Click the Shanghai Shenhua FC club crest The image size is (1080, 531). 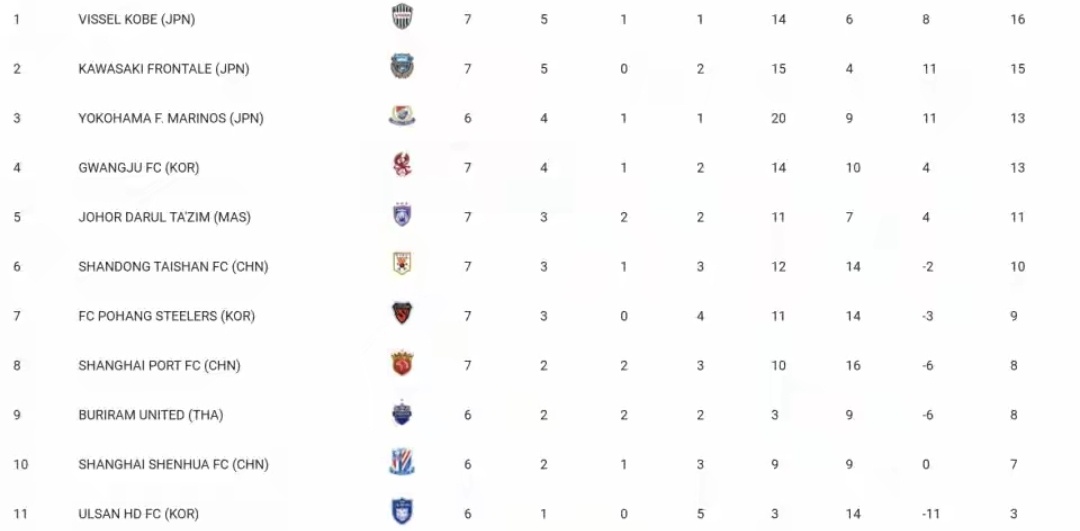[x=402, y=463]
